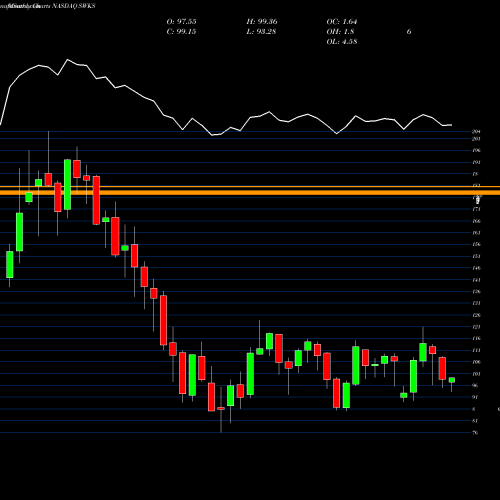Click the 91 price axis label

pyautogui.click(x=476, y=397)
